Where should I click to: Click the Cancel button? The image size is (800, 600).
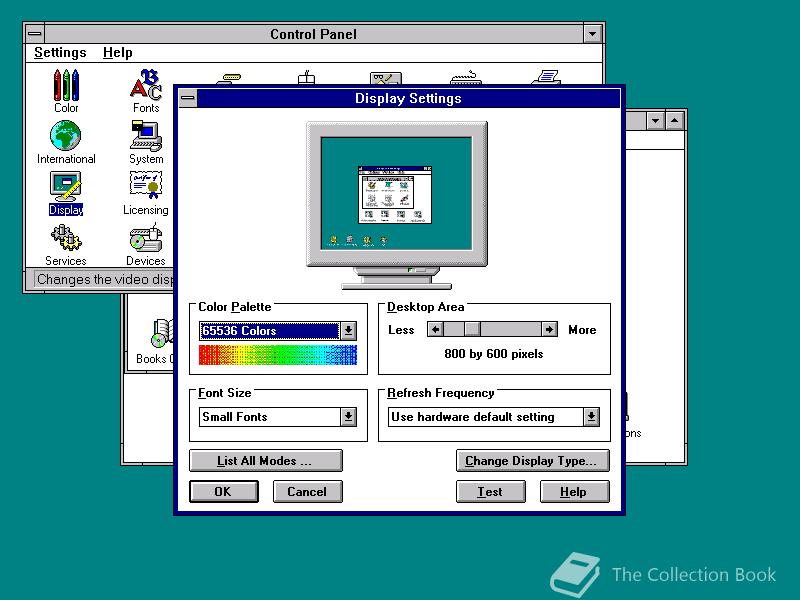(307, 491)
